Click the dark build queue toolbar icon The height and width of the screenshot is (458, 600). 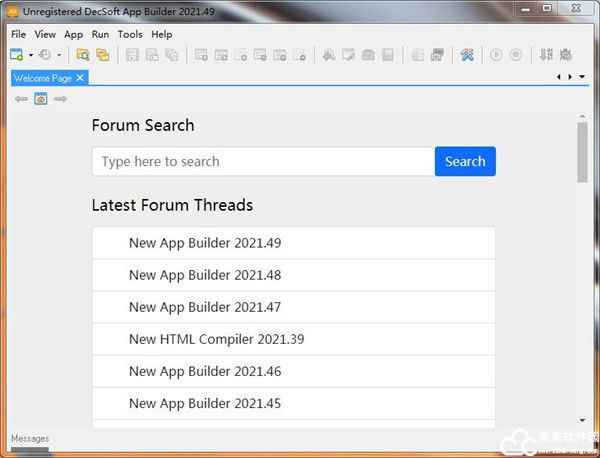(437, 55)
